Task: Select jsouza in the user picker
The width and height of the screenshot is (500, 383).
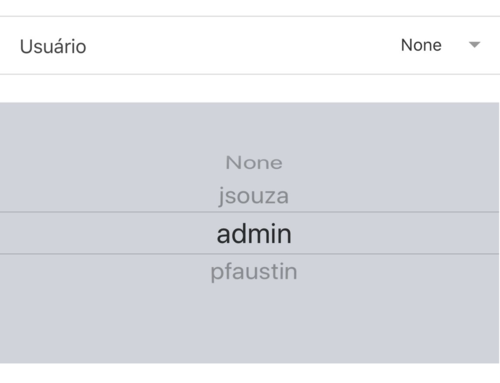Action: pos(254,196)
